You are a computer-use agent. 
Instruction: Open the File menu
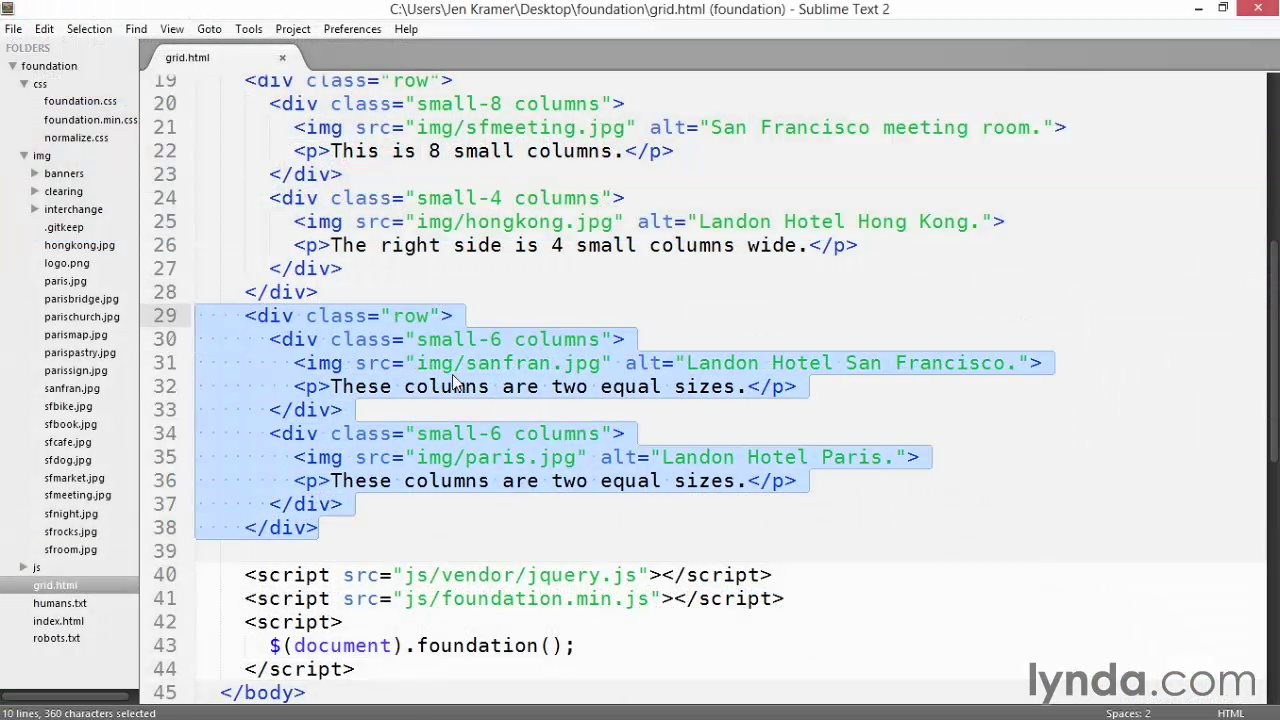13,29
